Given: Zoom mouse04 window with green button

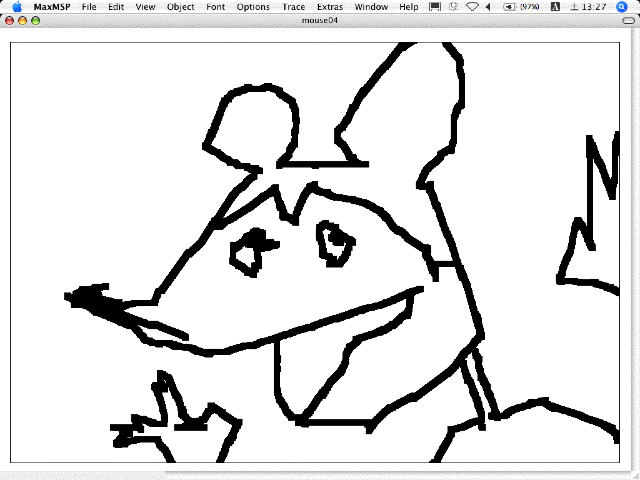Looking at the screenshot, I should (x=36, y=20).
